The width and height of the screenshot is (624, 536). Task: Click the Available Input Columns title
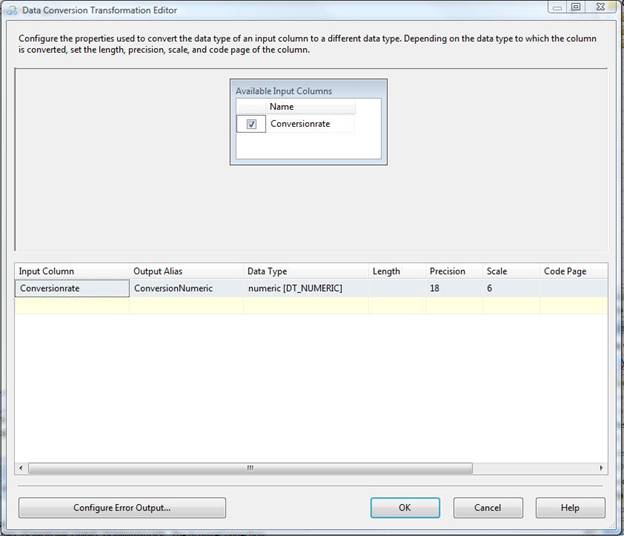pos(284,91)
